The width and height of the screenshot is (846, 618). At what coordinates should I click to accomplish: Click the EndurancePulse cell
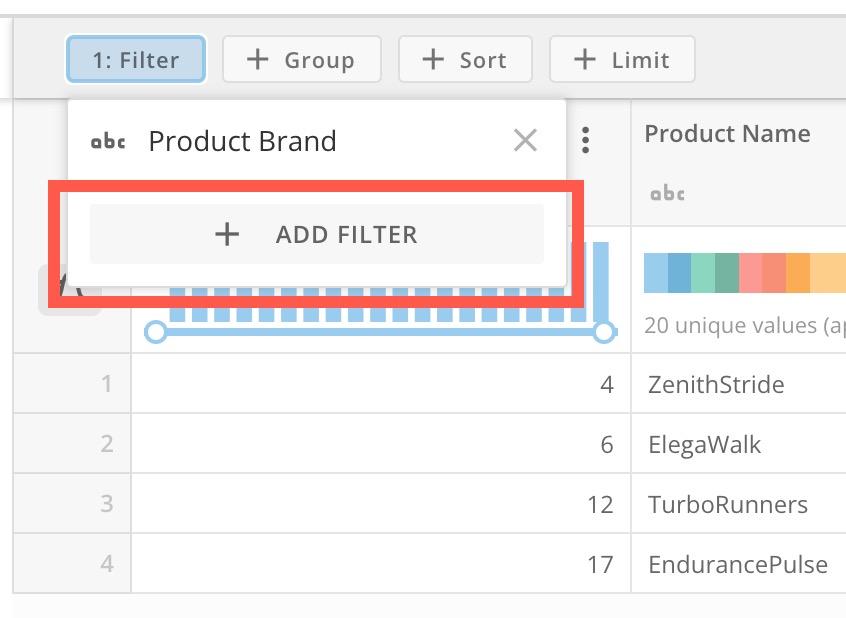(738, 564)
